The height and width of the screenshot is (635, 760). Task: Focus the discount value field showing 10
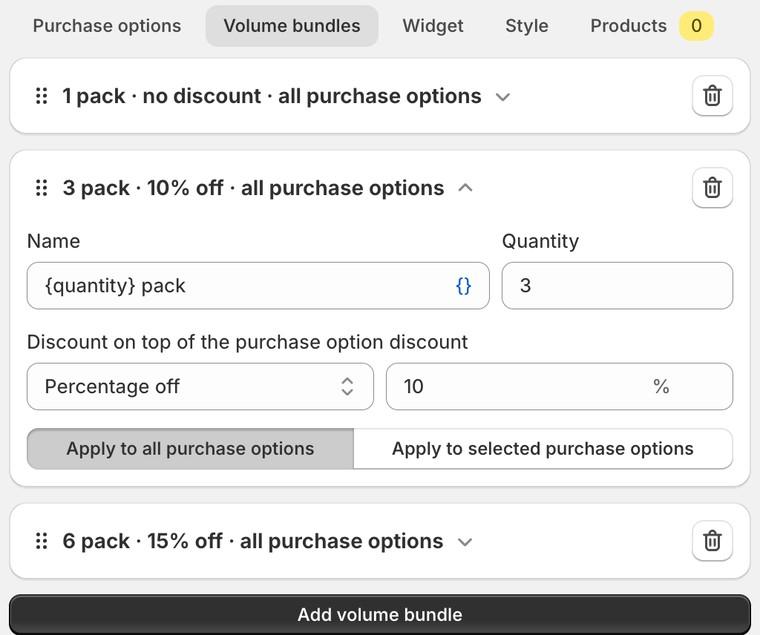coord(559,386)
